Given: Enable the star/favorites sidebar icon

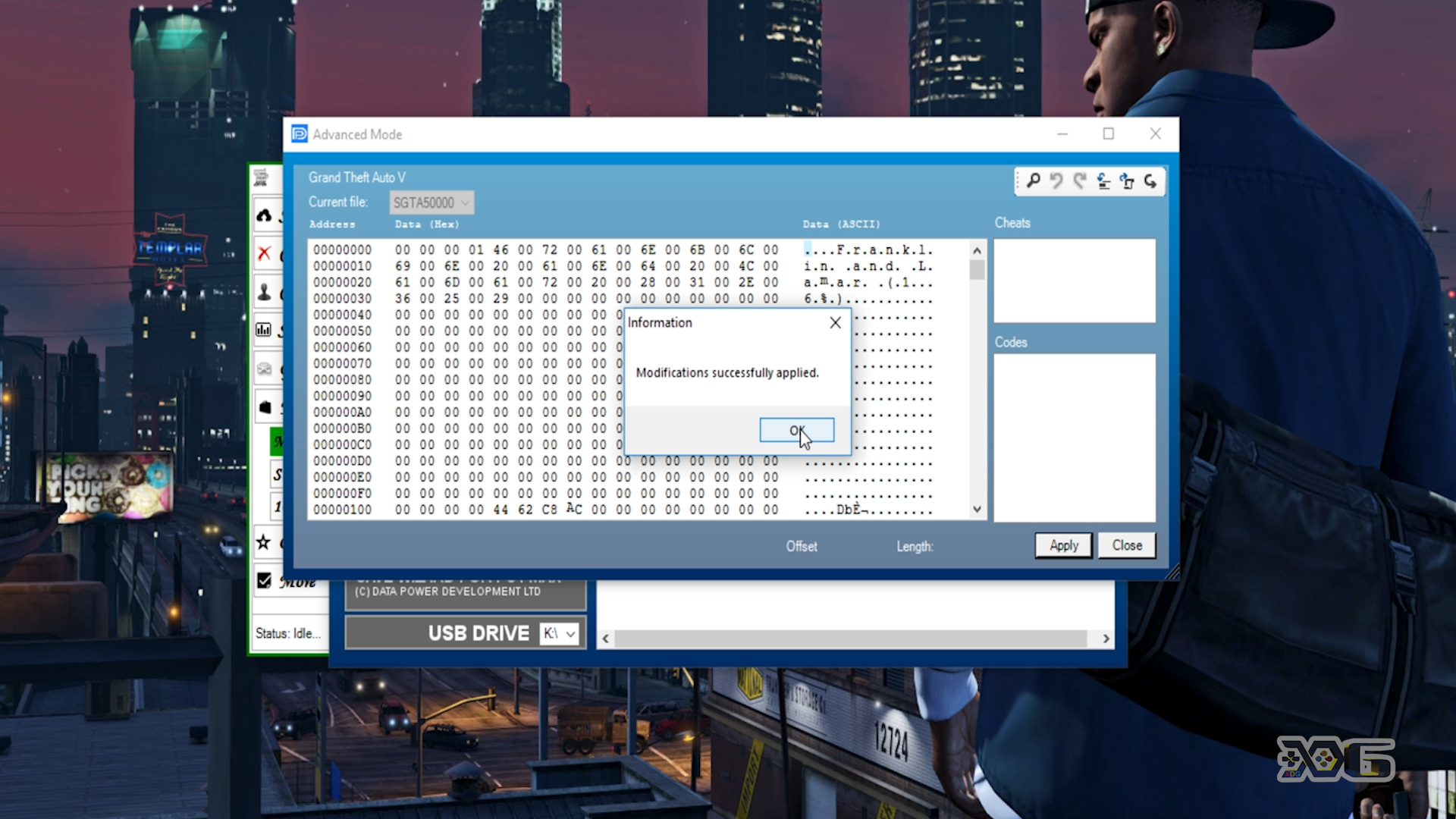Looking at the screenshot, I should click(x=263, y=541).
